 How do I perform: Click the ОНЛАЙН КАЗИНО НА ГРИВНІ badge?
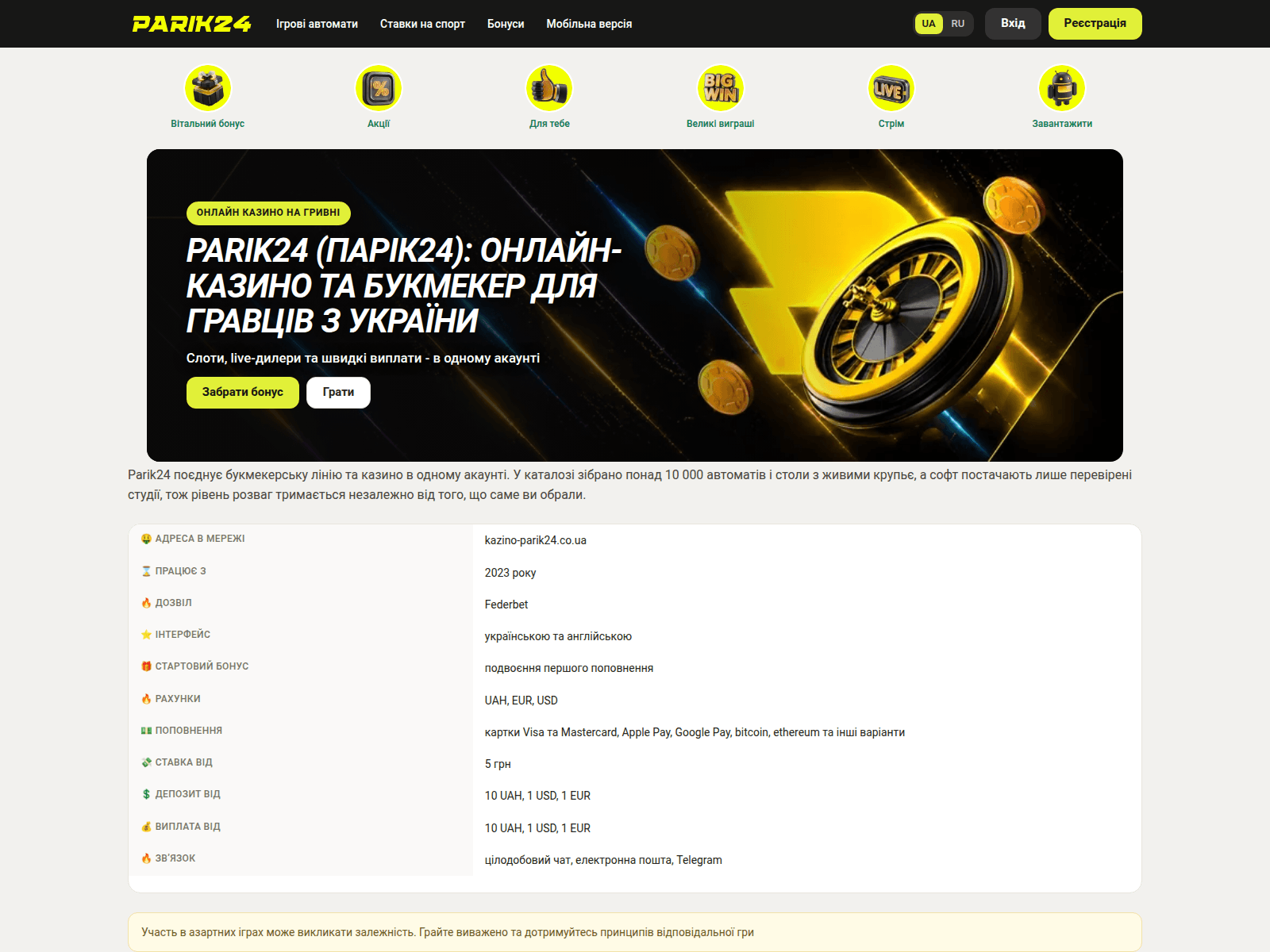[x=268, y=213]
